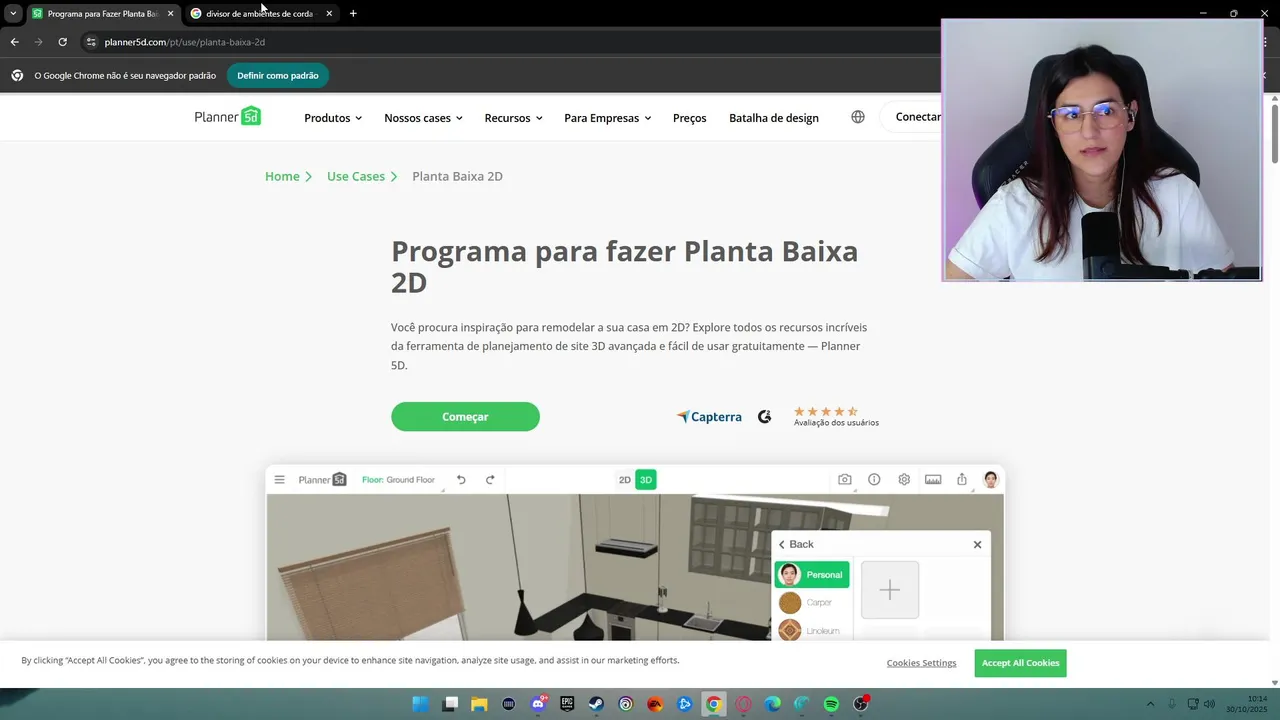Open Cookies Settings link

tap(921, 663)
